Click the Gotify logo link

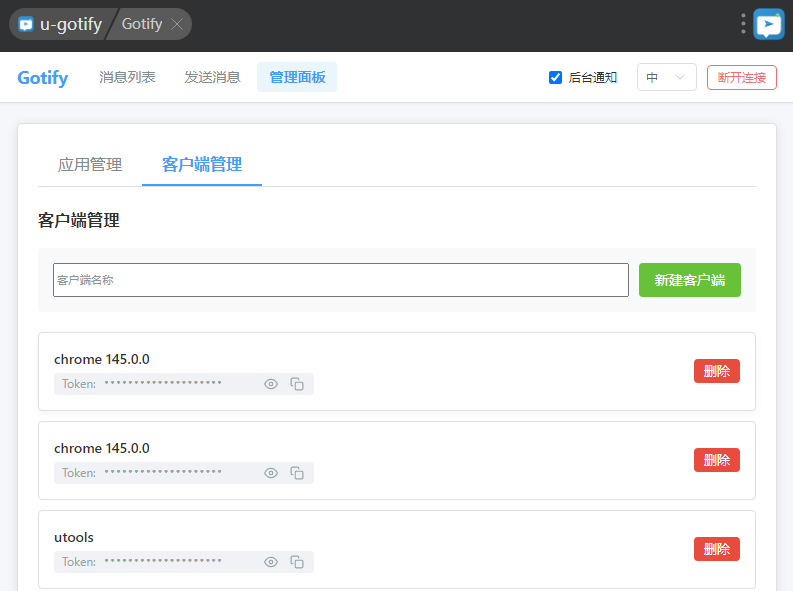point(42,77)
